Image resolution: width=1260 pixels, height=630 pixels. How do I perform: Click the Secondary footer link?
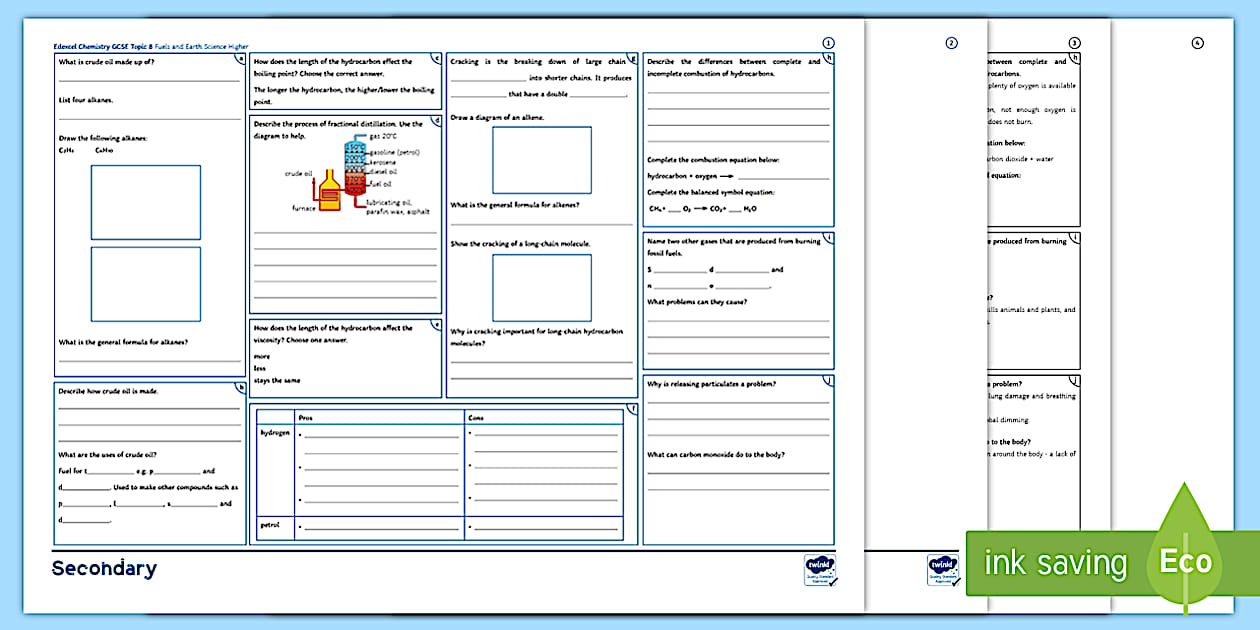click(x=103, y=567)
